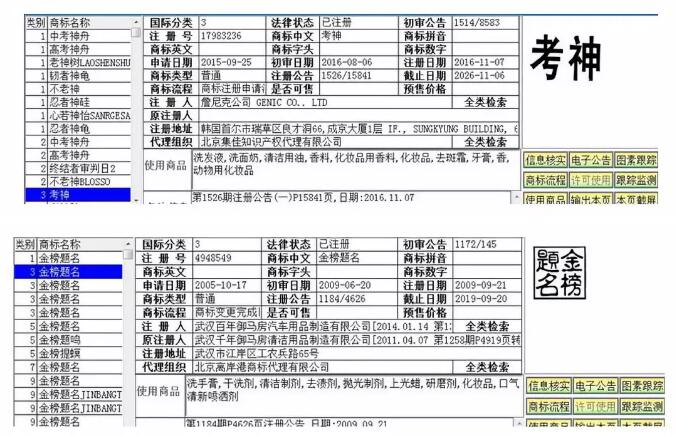Select 终结者审判日2 row in list
676x435 pixels.
point(78,168)
